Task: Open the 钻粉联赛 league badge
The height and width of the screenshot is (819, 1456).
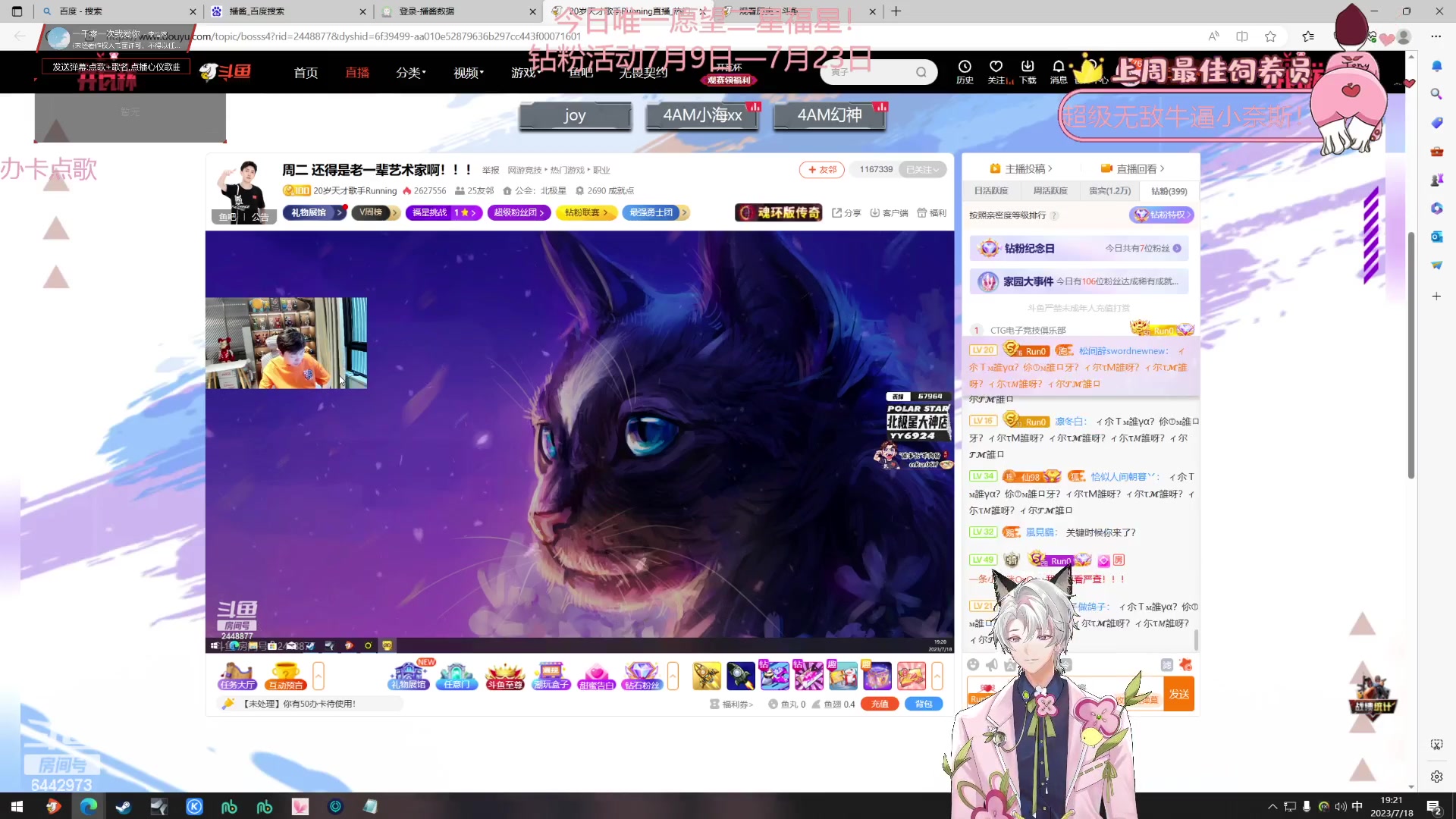Action: [x=586, y=213]
